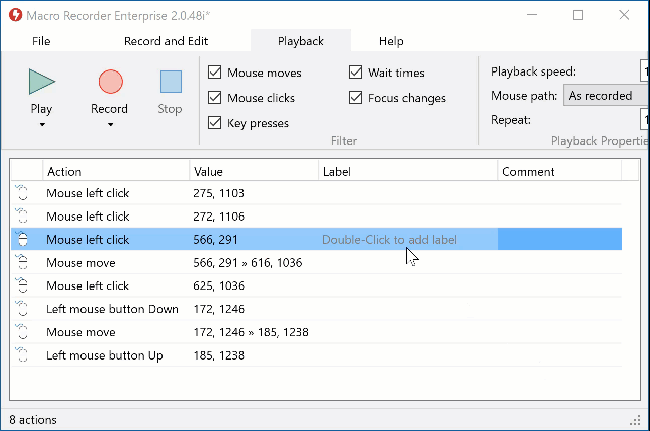Click mouse icon of the 566, 291 » 616, 1036 row
Screen dimensions: 650x431
pyautogui.click(x=22, y=262)
